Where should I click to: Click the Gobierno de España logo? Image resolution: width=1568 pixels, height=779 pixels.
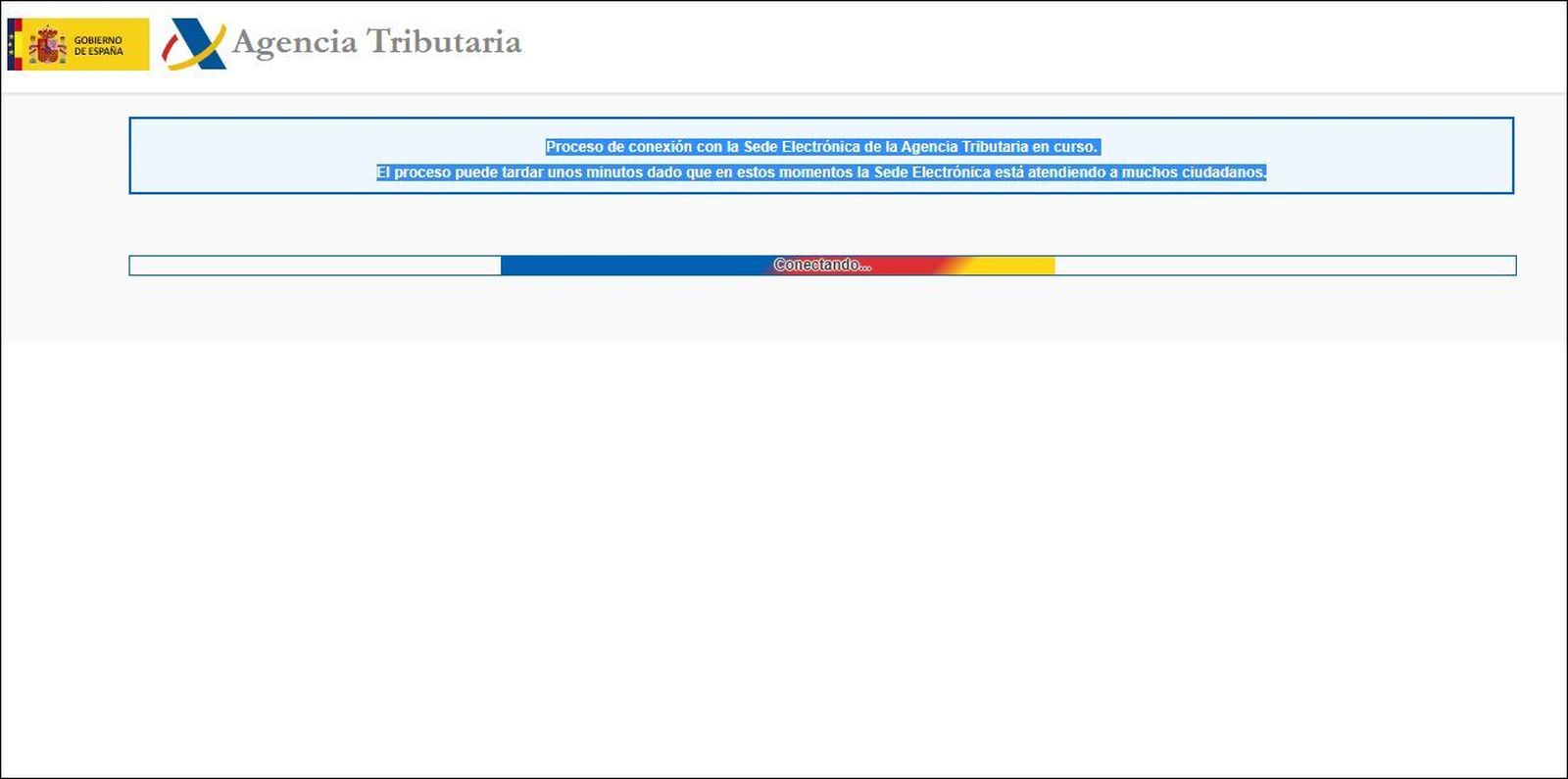78,44
